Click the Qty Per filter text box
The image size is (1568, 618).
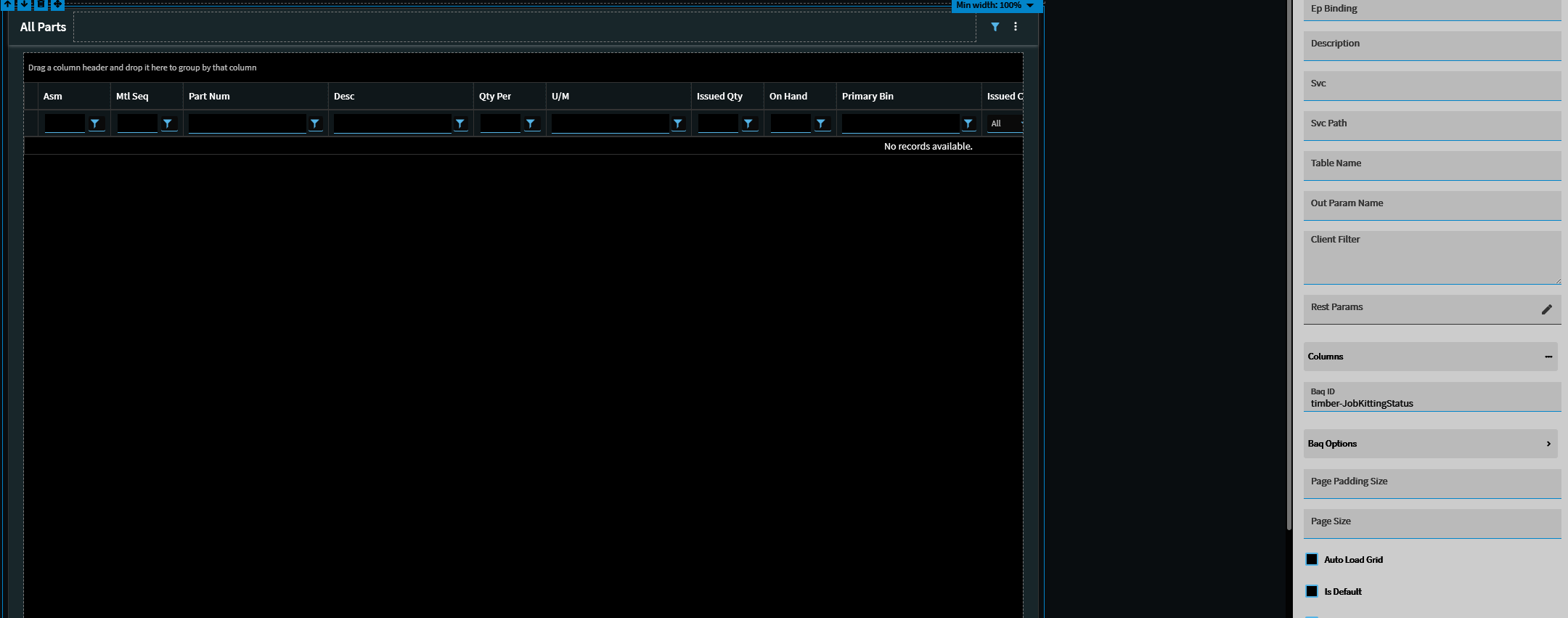(500, 123)
